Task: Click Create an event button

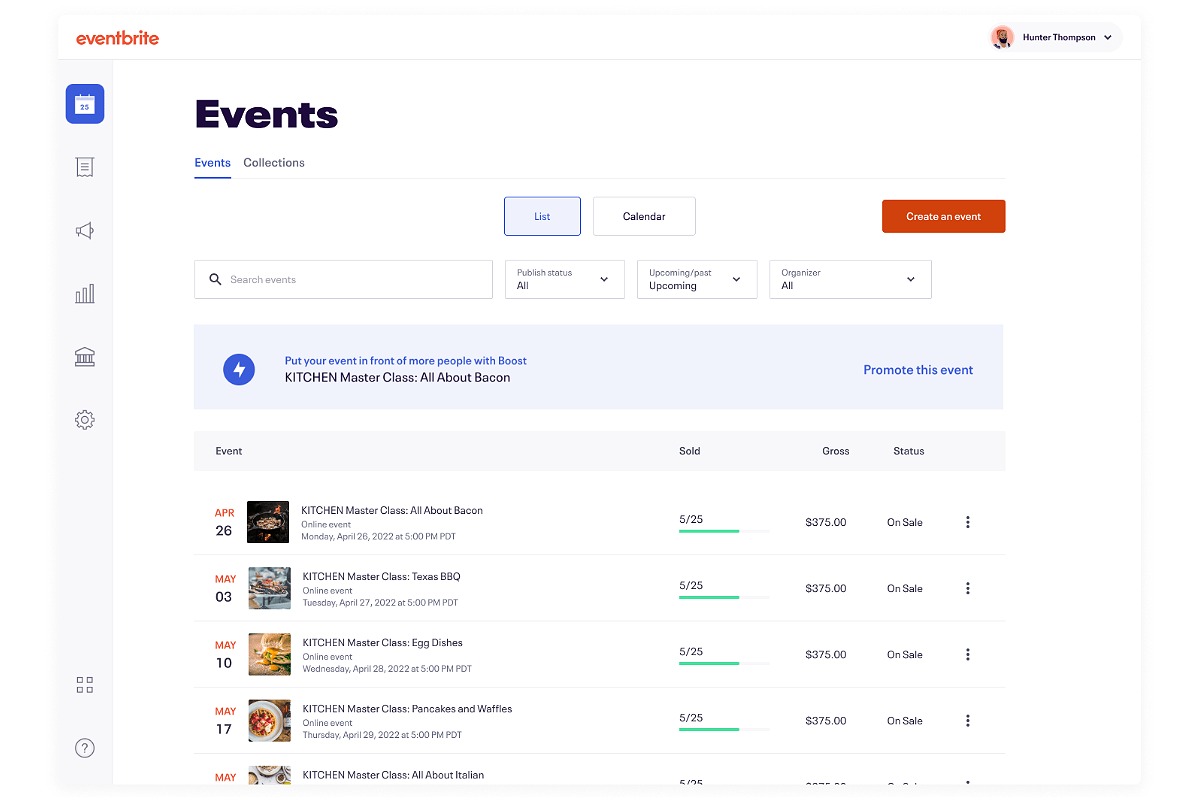Action: (x=943, y=216)
